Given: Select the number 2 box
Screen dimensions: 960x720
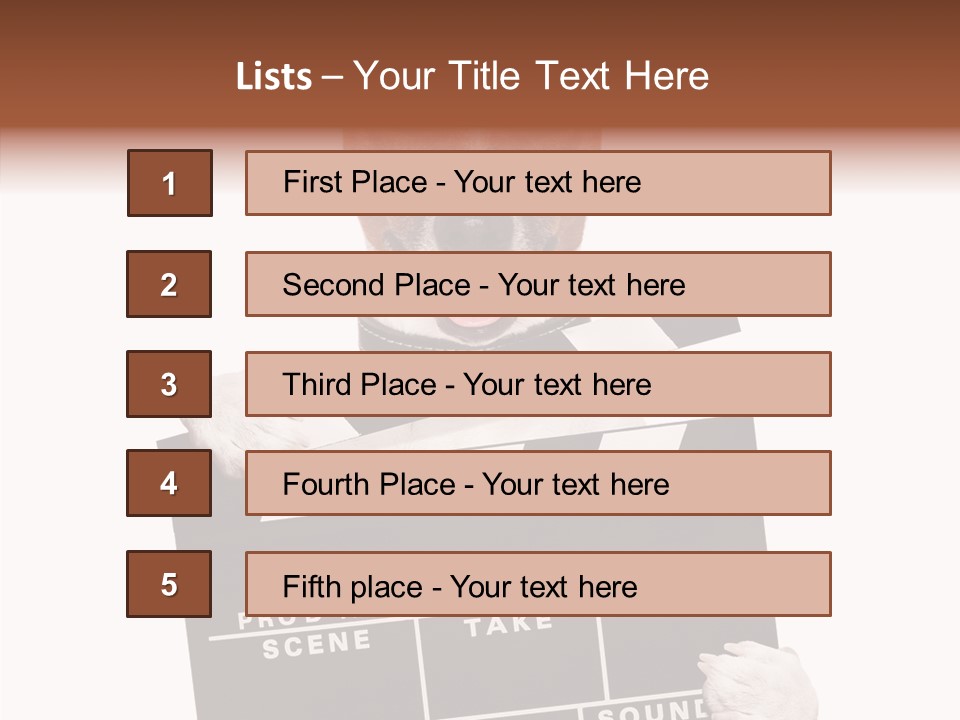Looking at the screenshot, I should [x=169, y=284].
